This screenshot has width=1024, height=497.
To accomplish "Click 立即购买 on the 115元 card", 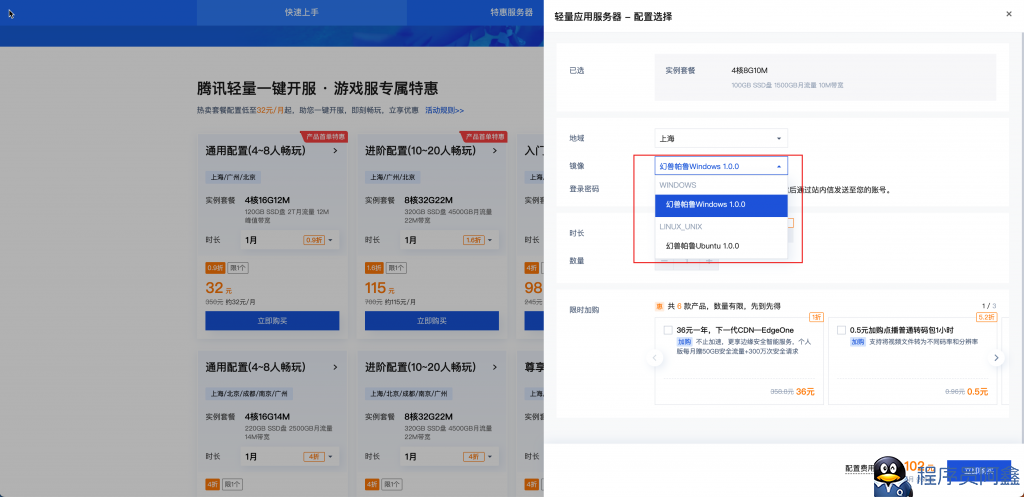I will pyautogui.click(x=432, y=321).
